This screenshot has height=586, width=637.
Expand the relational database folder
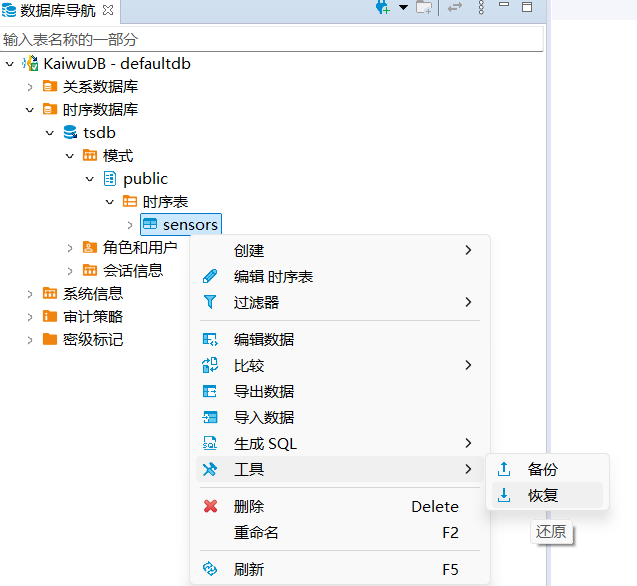click(30, 87)
